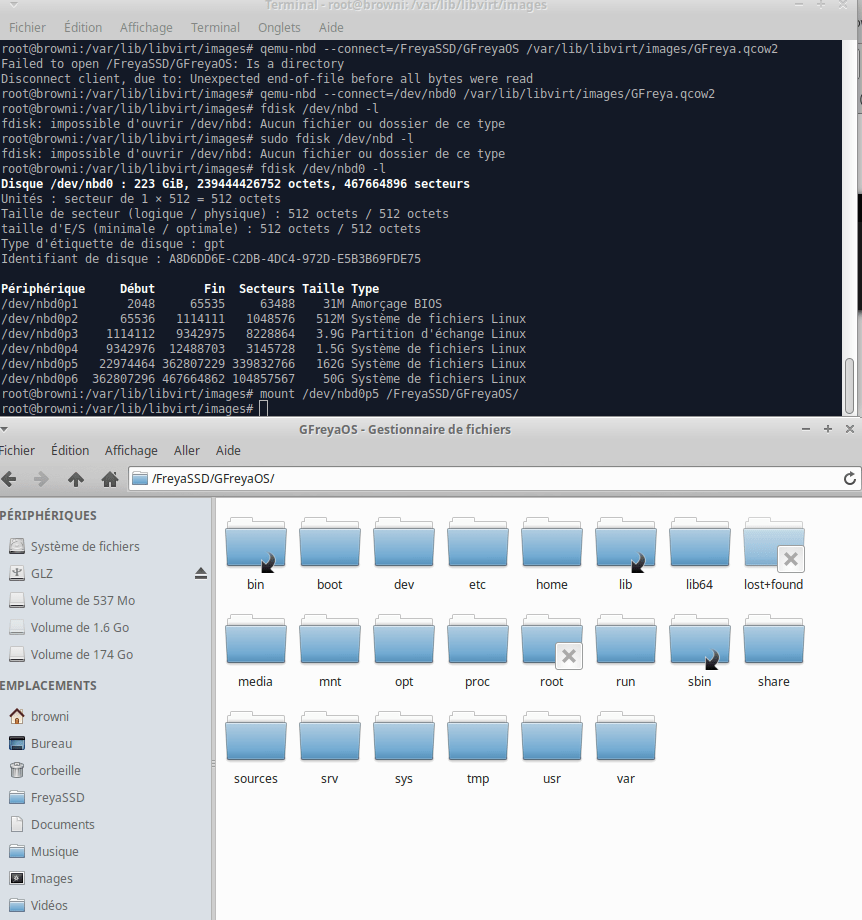Eject the GLZ drive
Viewport: 862px width, 920px height.
[x=200, y=573]
